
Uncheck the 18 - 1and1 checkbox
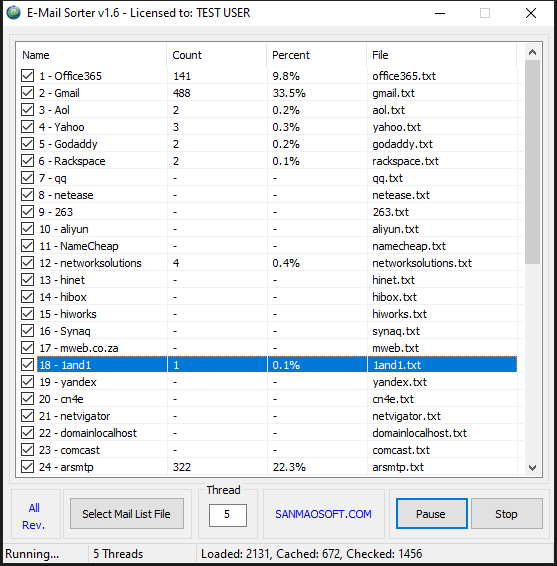pos(27,365)
